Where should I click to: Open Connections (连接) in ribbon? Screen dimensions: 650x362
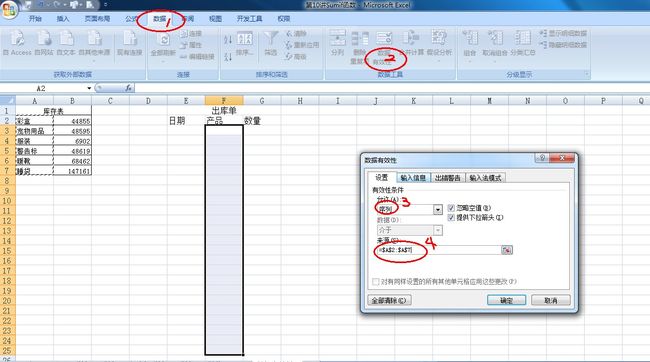click(191, 34)
